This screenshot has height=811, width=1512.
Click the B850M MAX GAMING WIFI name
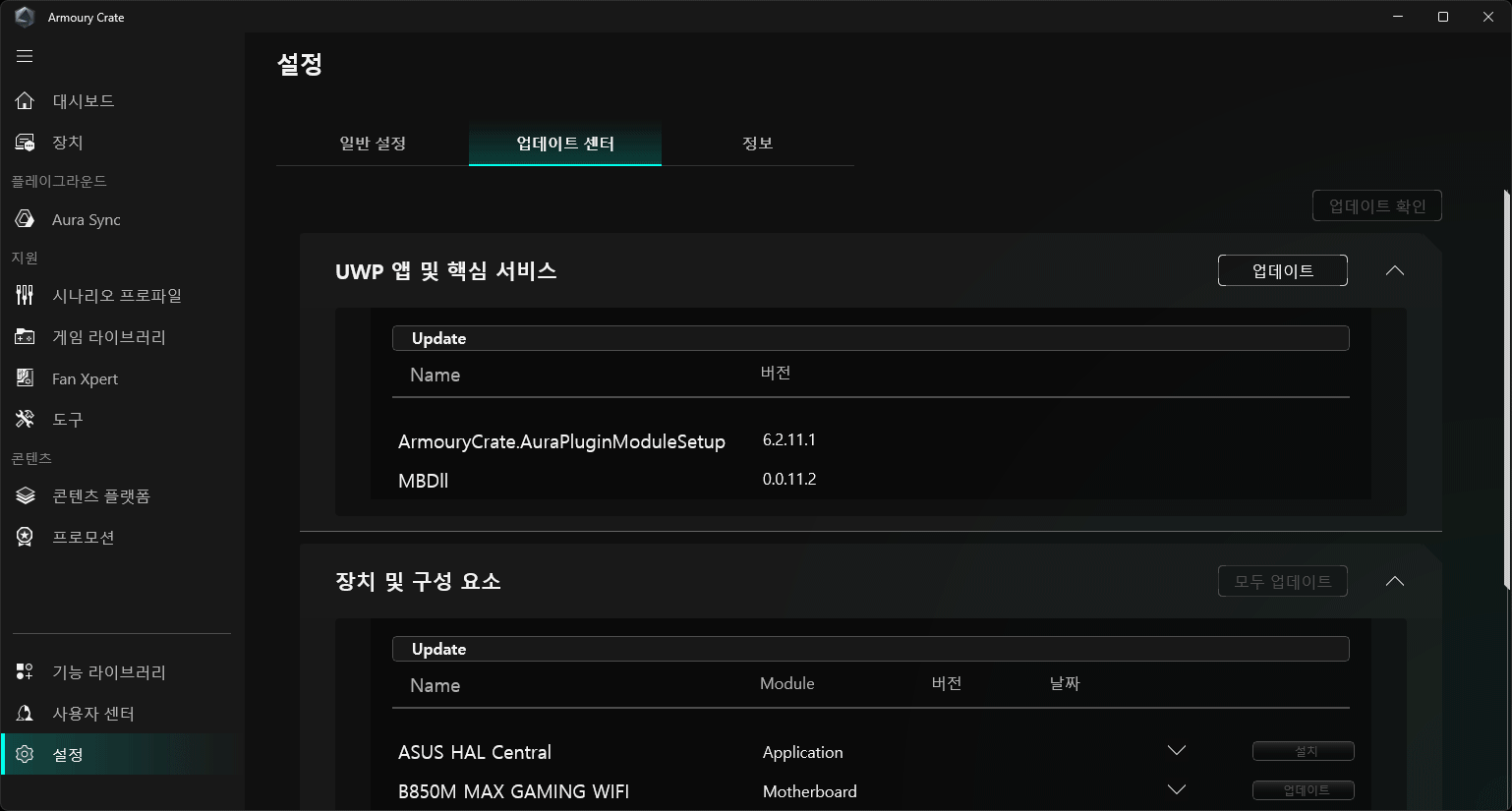pyautogui.click(x=513, y=791)
